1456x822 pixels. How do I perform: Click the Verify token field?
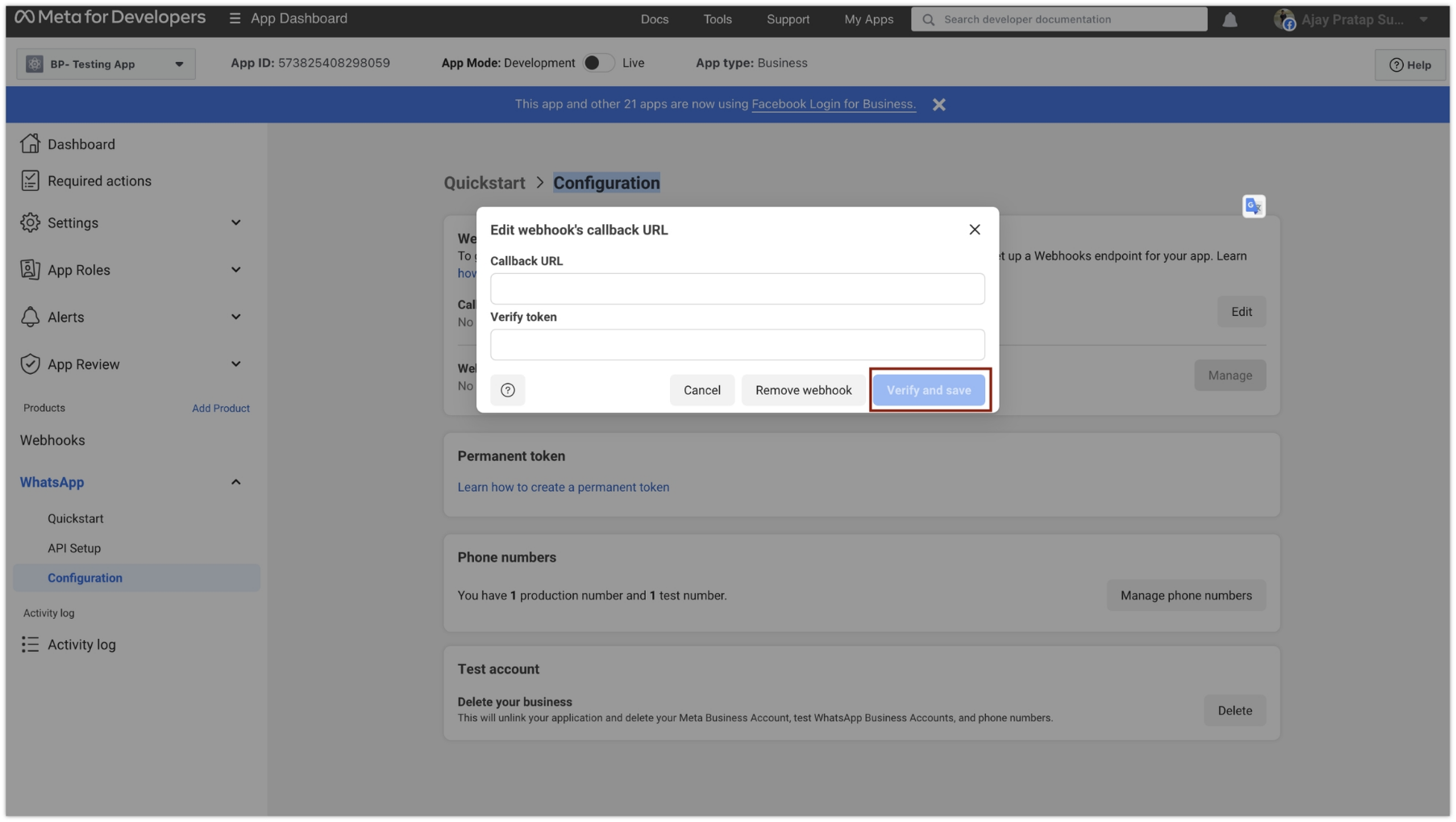(737, 345)
